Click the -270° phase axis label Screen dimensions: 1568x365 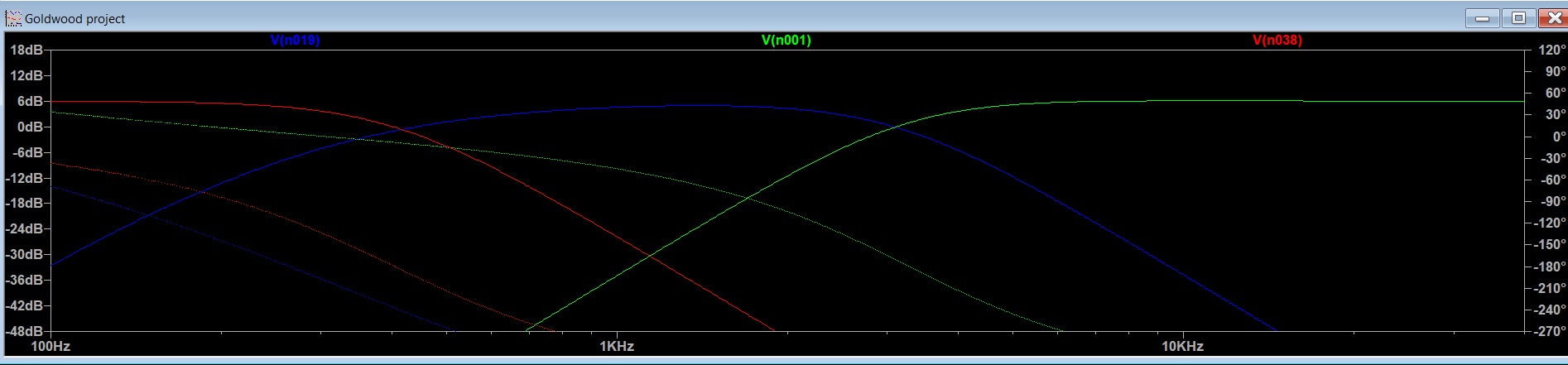[1550, 331]
